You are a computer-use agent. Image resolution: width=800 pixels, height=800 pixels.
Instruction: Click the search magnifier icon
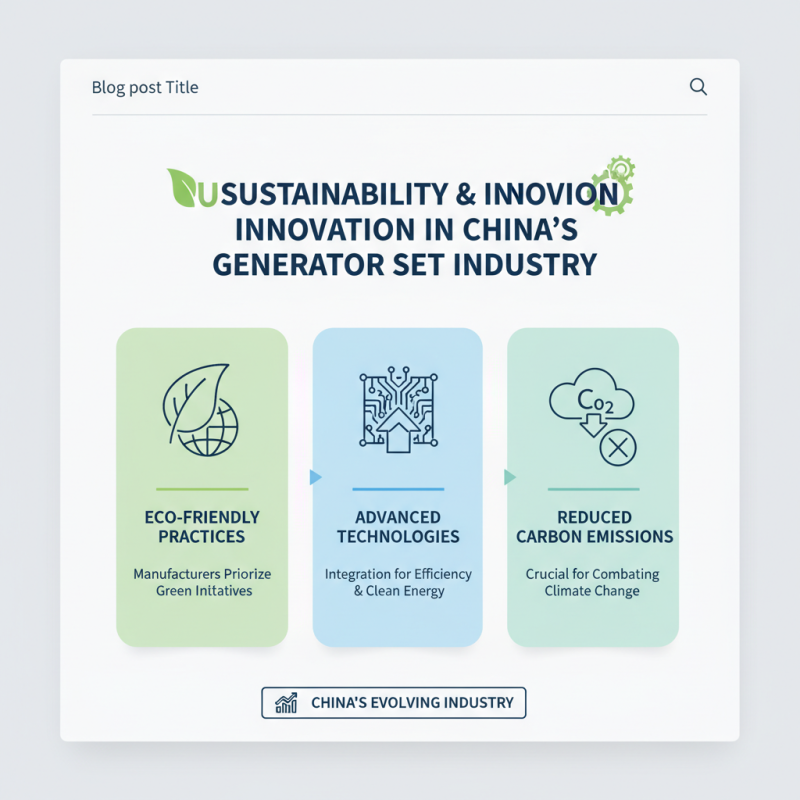[x=699, y=87]
